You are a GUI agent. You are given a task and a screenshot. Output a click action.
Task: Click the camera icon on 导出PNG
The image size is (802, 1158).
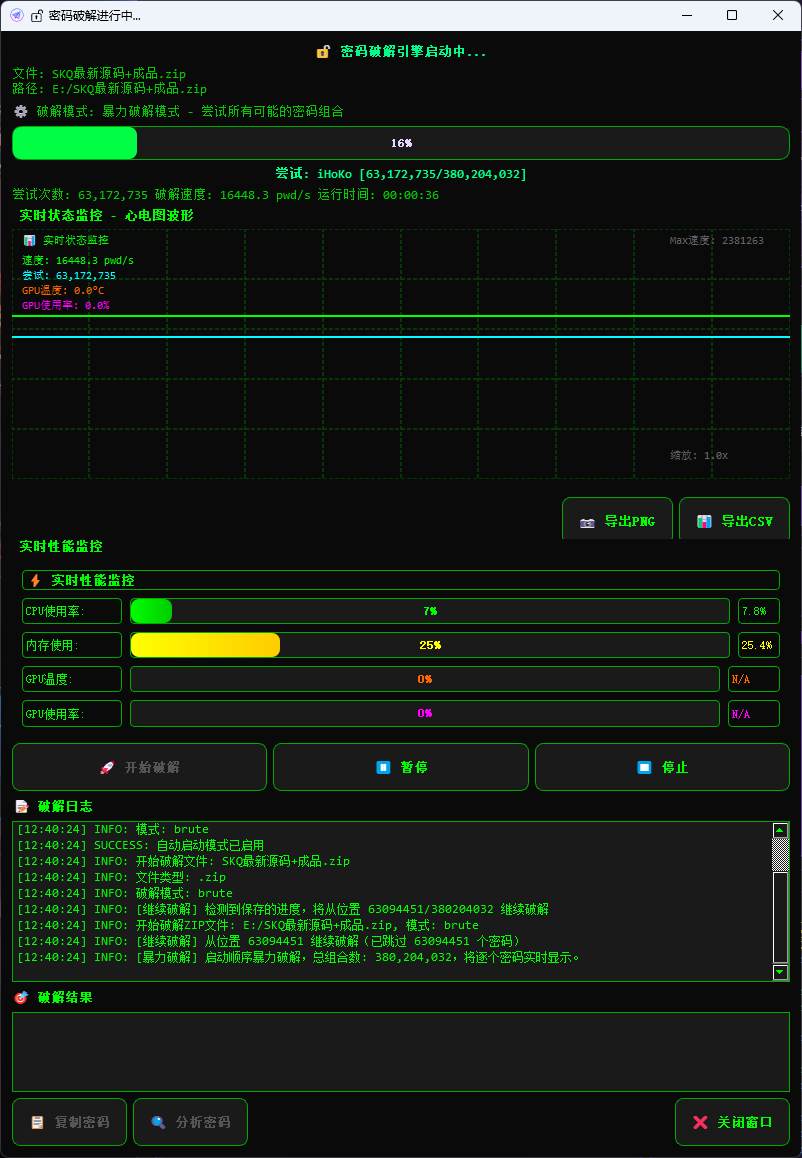[587, 522]
